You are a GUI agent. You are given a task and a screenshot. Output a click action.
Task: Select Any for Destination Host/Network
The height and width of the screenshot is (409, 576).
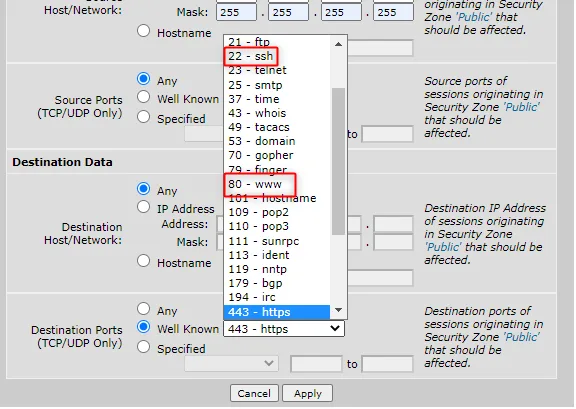point(143,189)
